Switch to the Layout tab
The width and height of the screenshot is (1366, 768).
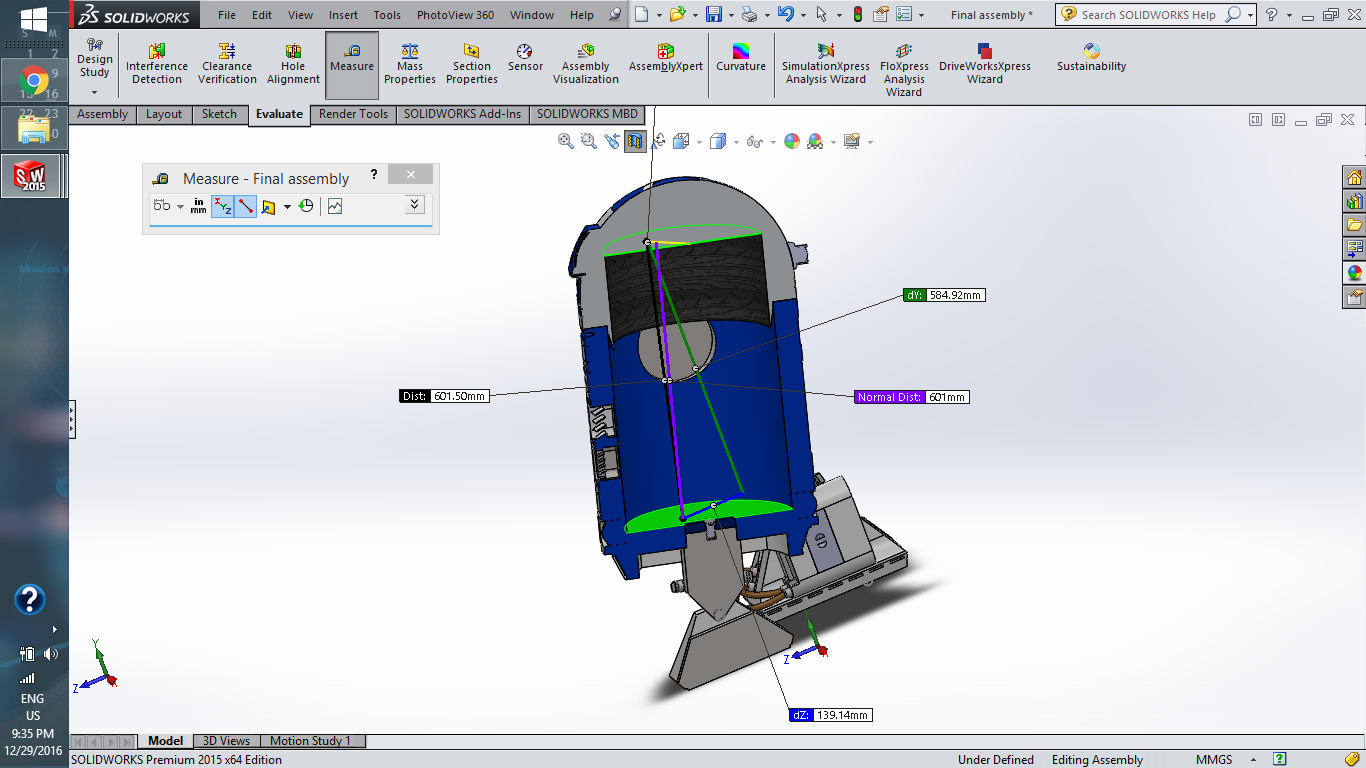pyautogui.click(x=164, y=114)
